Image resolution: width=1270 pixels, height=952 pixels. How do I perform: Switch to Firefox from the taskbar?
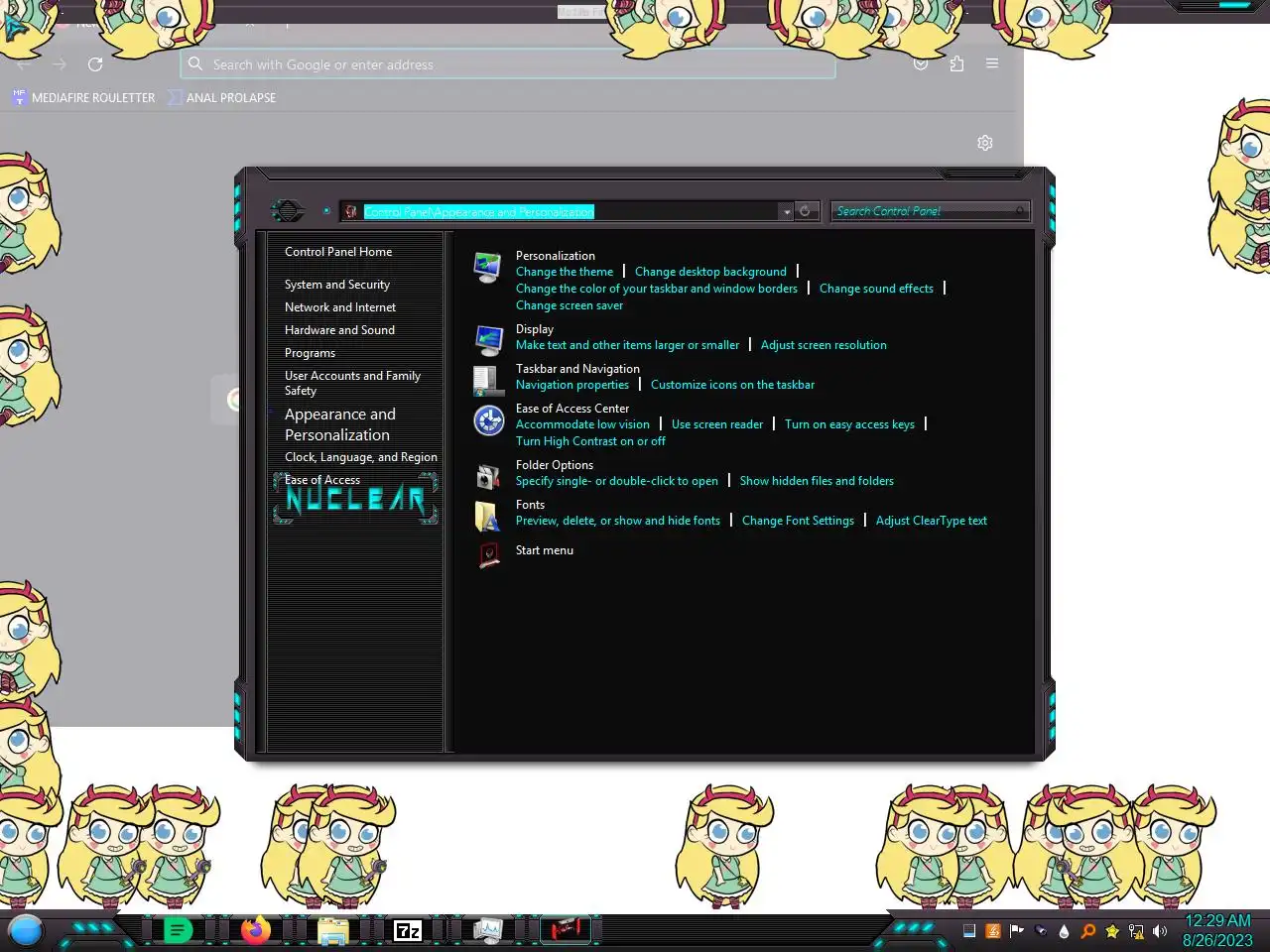[255, 930]
